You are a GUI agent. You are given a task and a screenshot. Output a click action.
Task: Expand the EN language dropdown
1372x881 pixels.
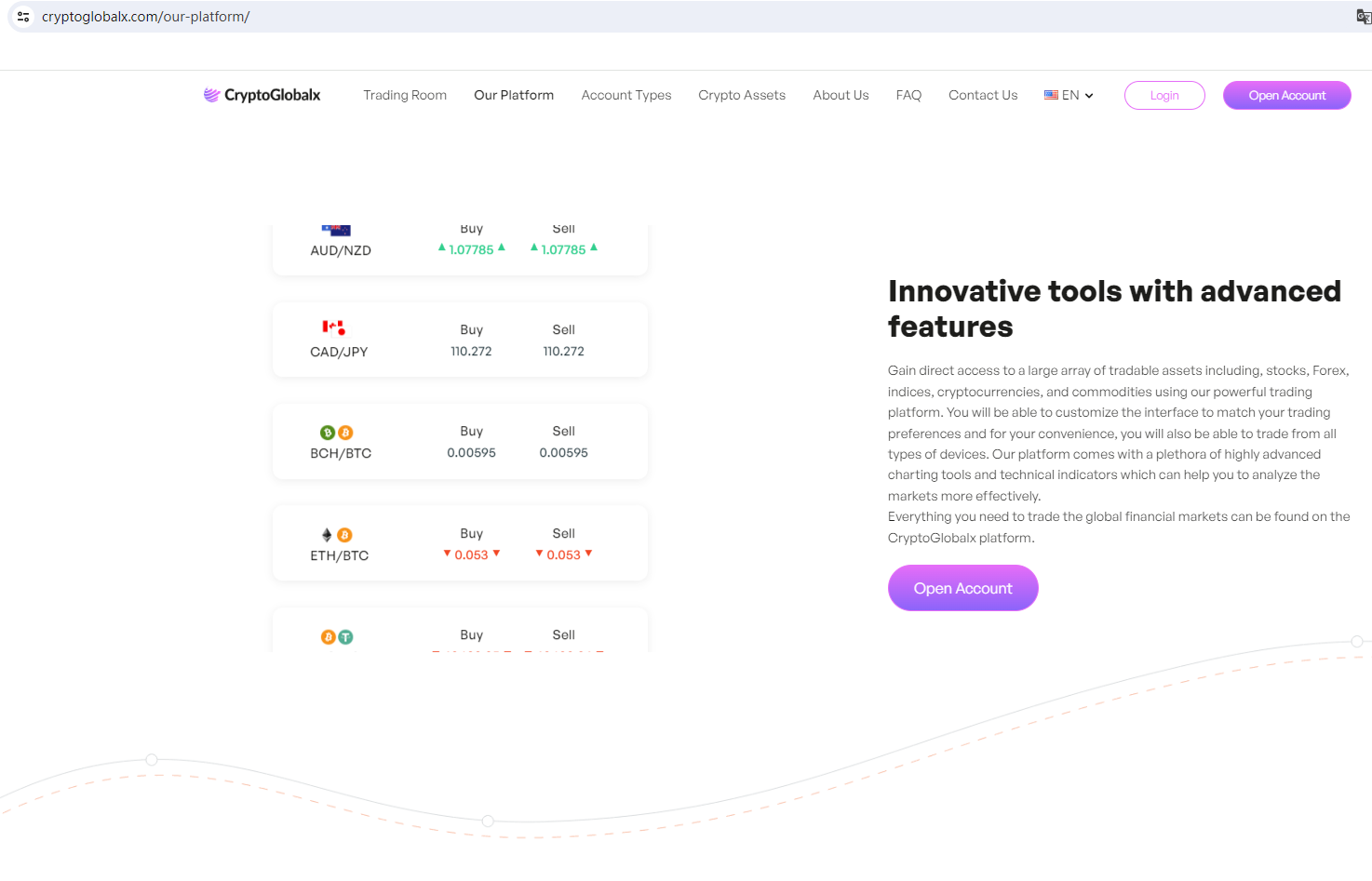tap(1088, 96)
